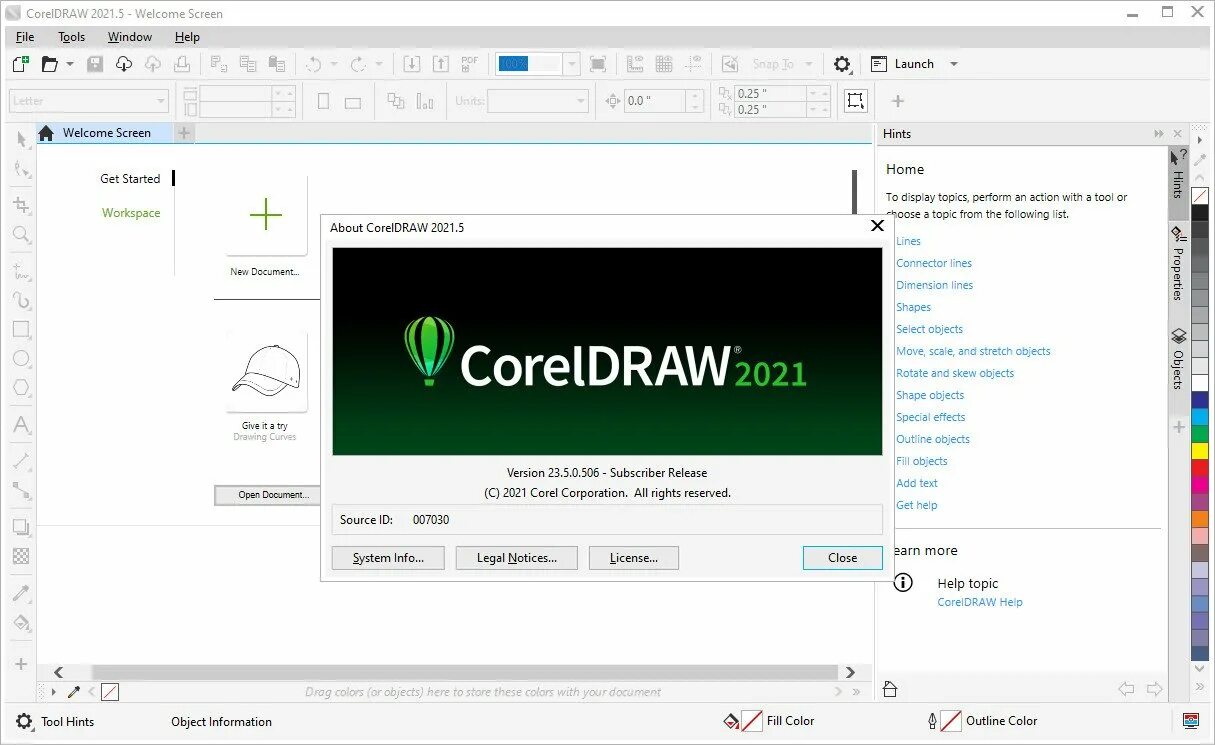Pick the blue swatch in color palette
The height and width of the screenshot is (745, 1215).
(1200, 400)
